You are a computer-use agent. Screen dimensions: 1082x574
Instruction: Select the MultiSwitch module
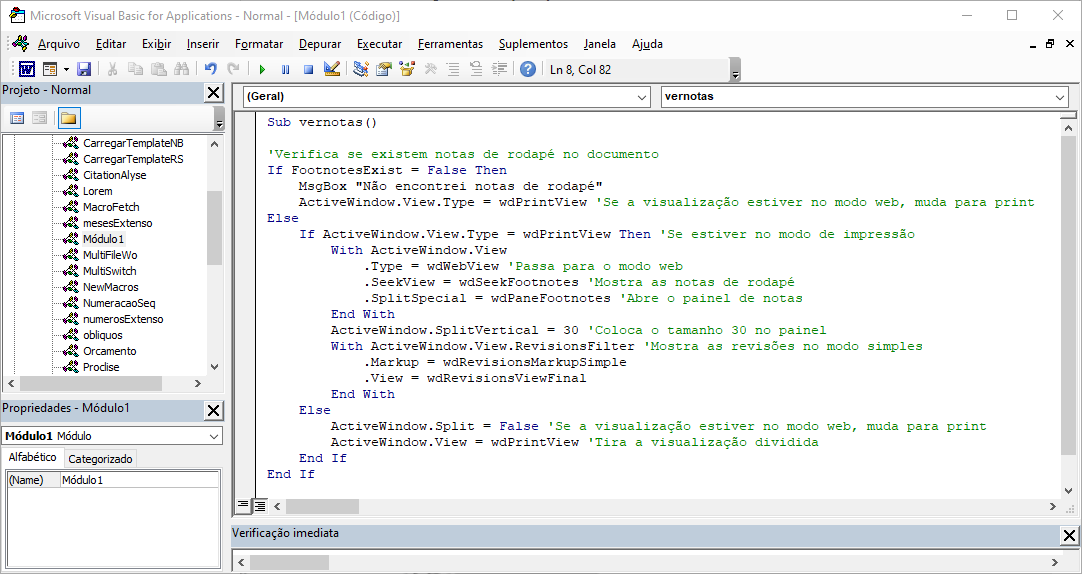[x=109, y=270]
